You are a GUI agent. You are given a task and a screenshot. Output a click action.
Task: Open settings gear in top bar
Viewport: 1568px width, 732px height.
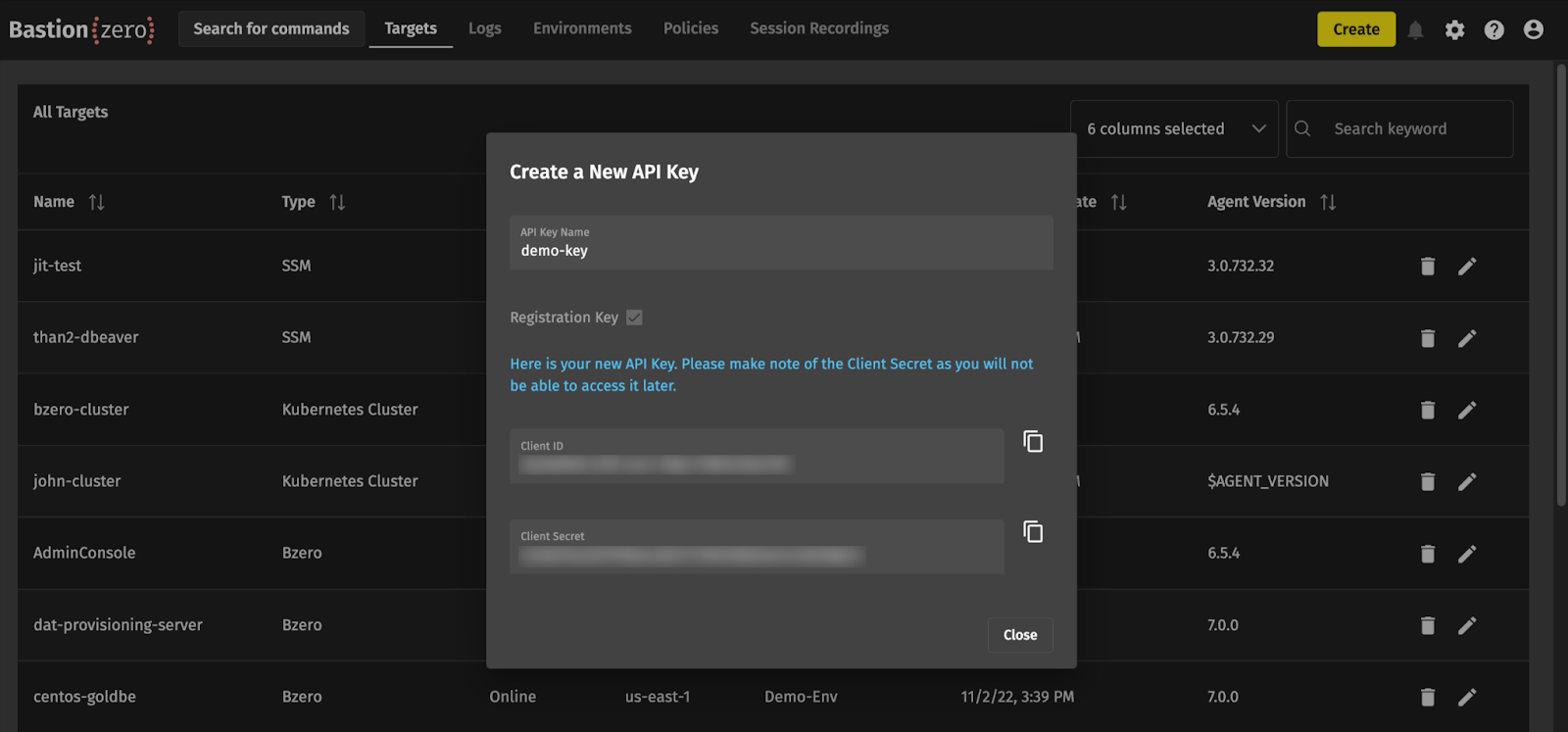[1454, 30]
